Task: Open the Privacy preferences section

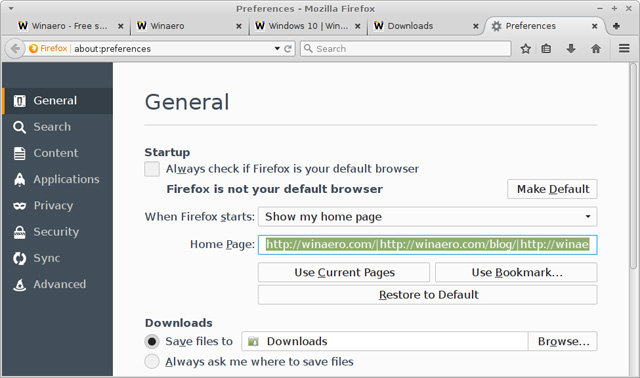Action: (58, 206)
